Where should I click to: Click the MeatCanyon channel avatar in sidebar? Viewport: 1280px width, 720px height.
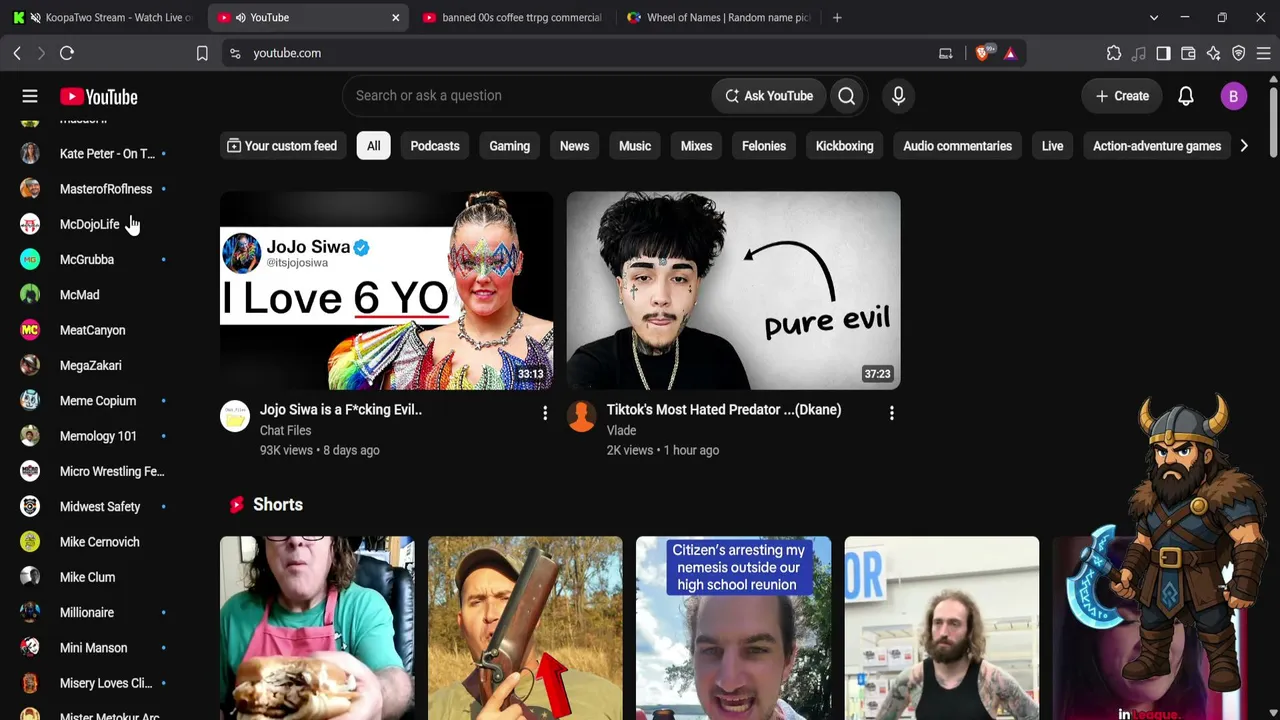(x=30, y=330)
